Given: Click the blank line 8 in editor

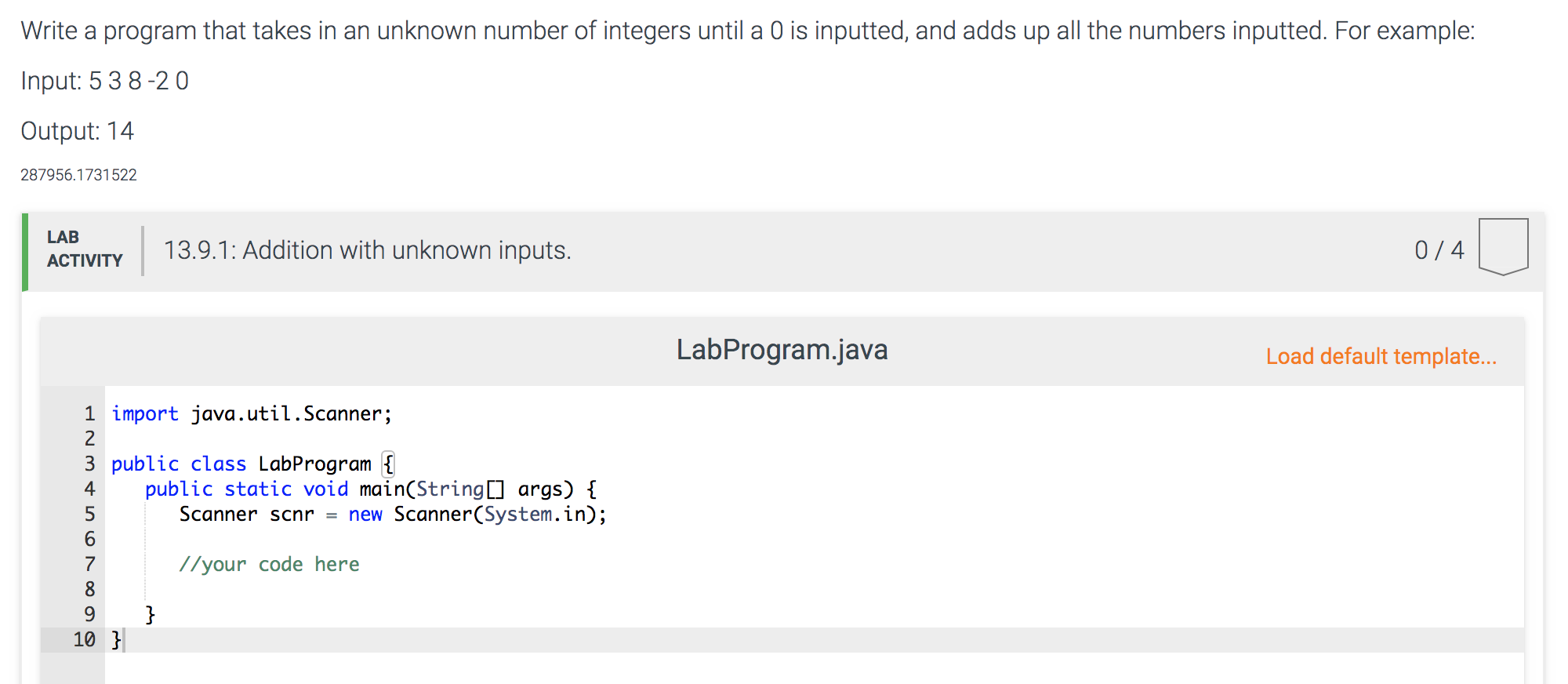Looking at the screenshot, I should (x=470, y=590).
